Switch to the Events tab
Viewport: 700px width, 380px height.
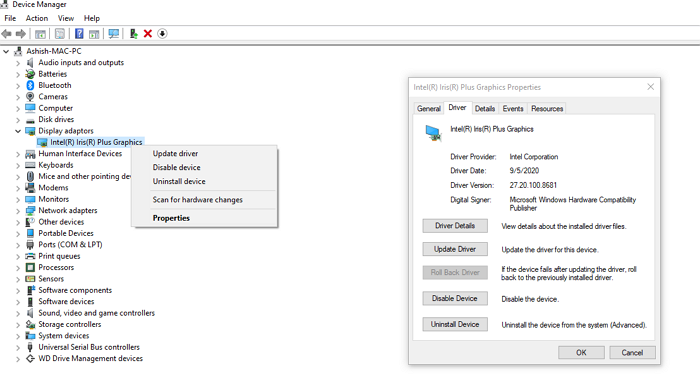(x=512, y=109)
